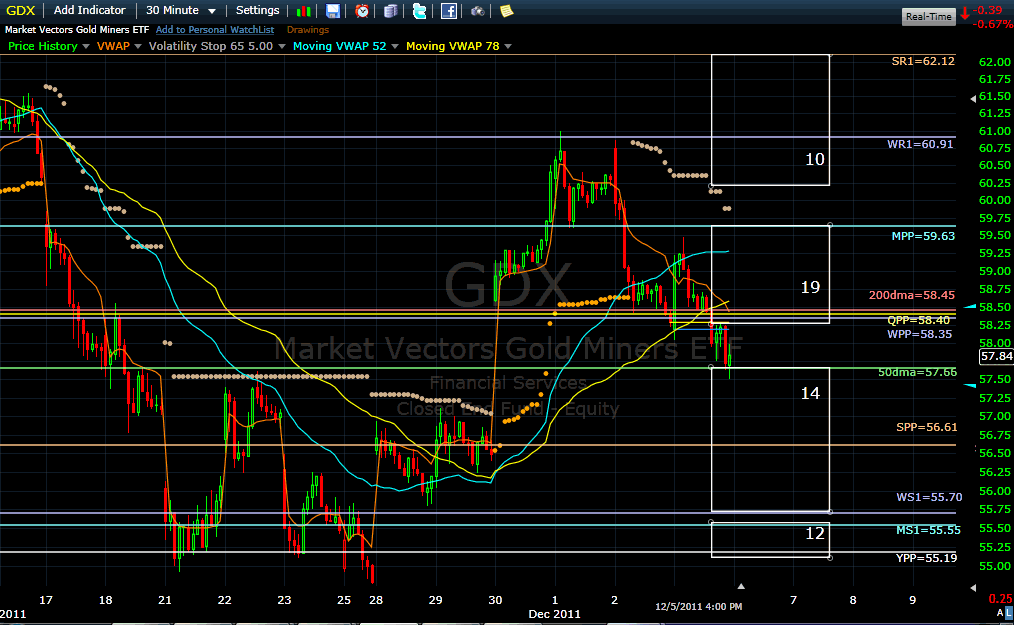Click date 30 on the time axis

(495, 600)
